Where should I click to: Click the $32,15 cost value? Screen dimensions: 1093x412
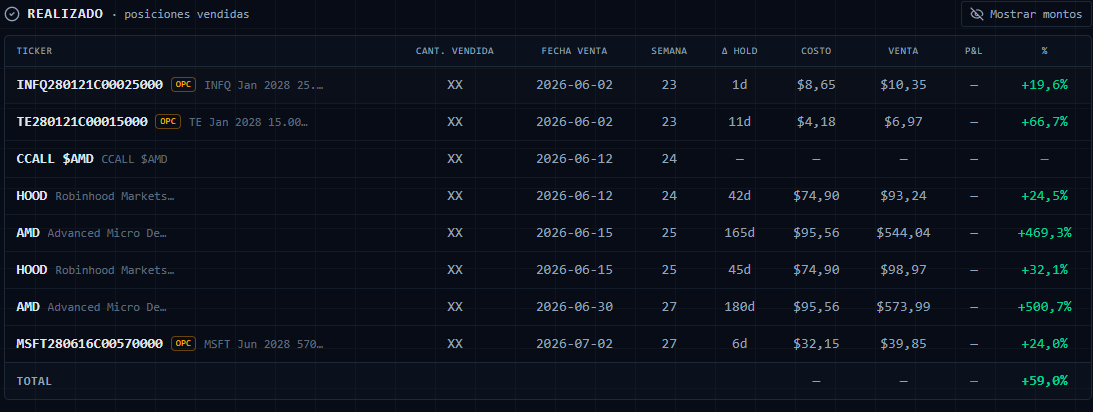816,344
